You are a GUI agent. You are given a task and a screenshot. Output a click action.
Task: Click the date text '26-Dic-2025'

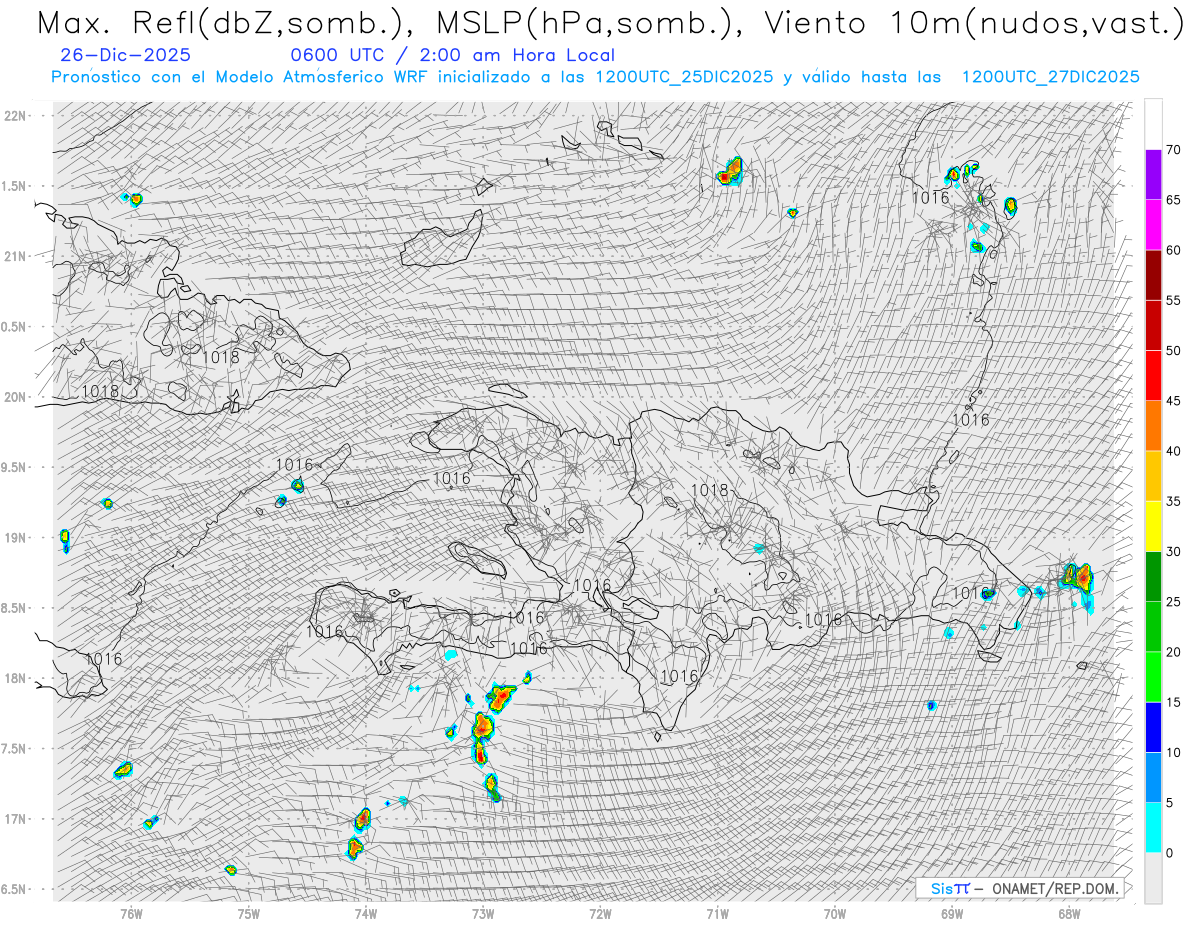[x=125, y=56]
